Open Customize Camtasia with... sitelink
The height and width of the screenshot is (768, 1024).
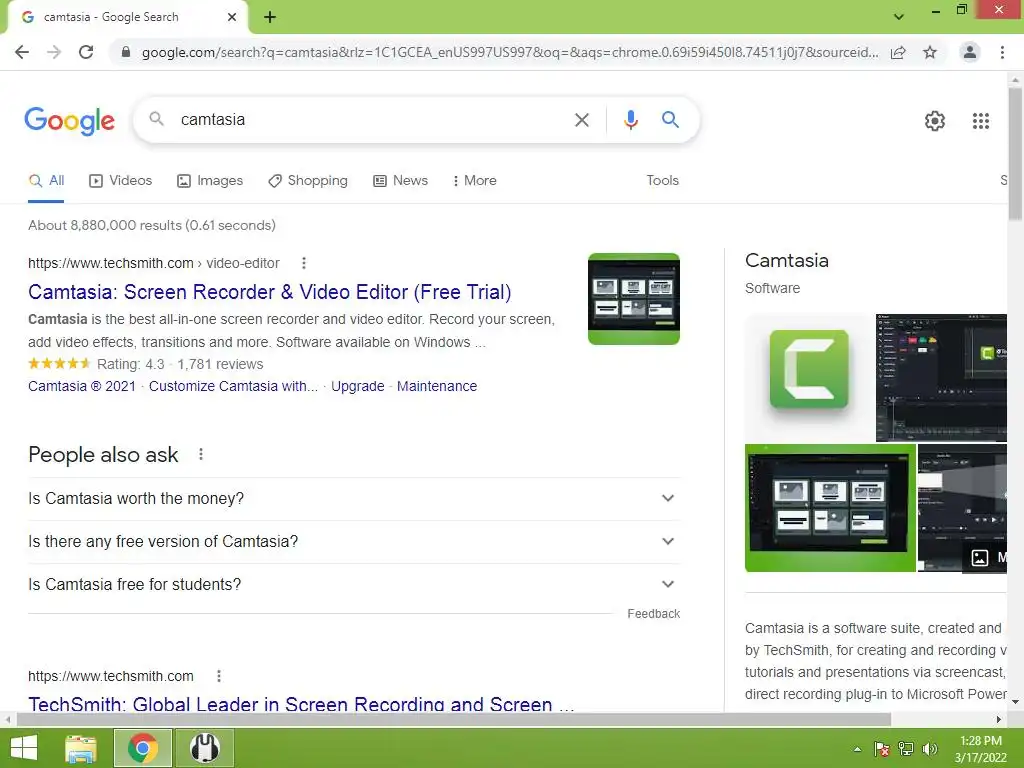pos(233,387)
